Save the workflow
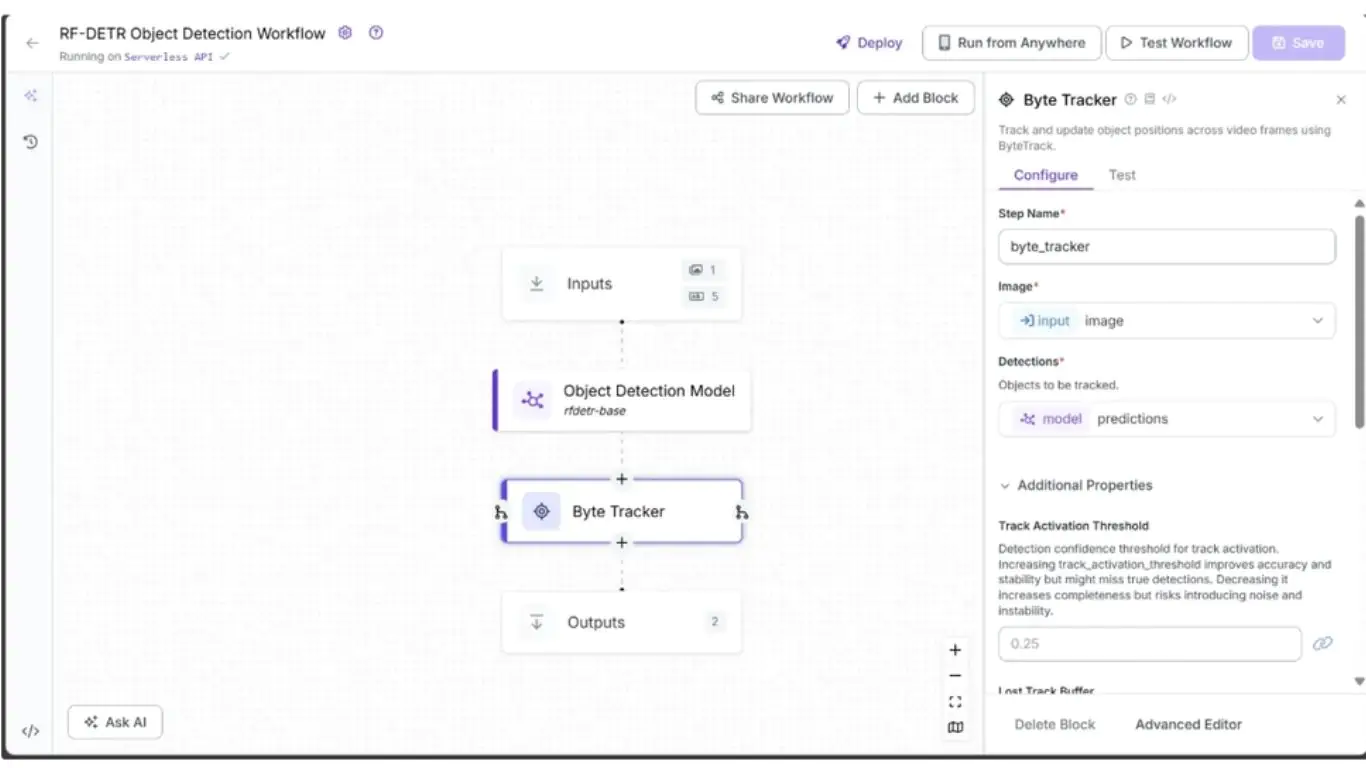Viewport: 1366px width, 768px height. 1298,43
